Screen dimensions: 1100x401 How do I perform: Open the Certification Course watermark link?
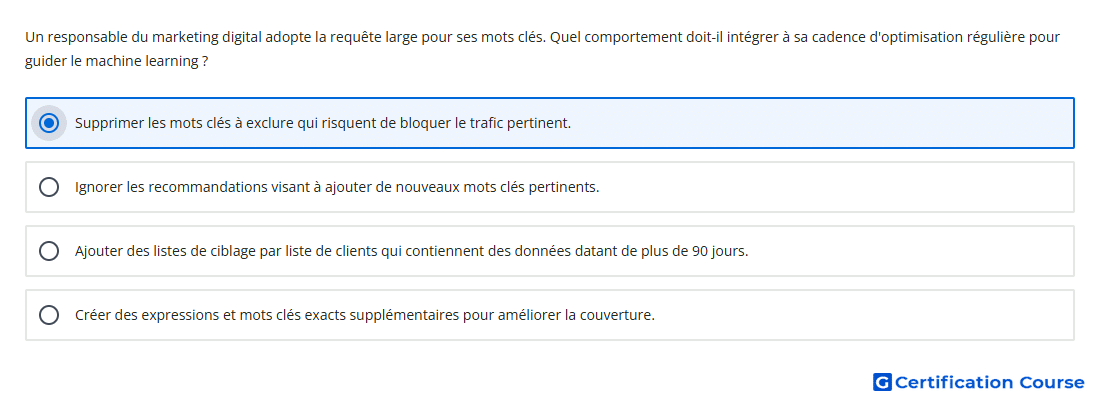pos(979,382)
